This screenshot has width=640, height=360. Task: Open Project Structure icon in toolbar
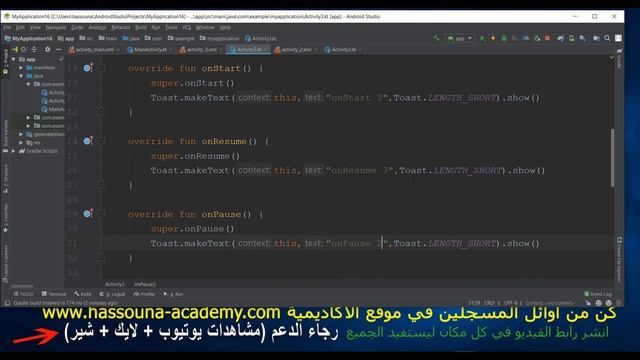596,38
